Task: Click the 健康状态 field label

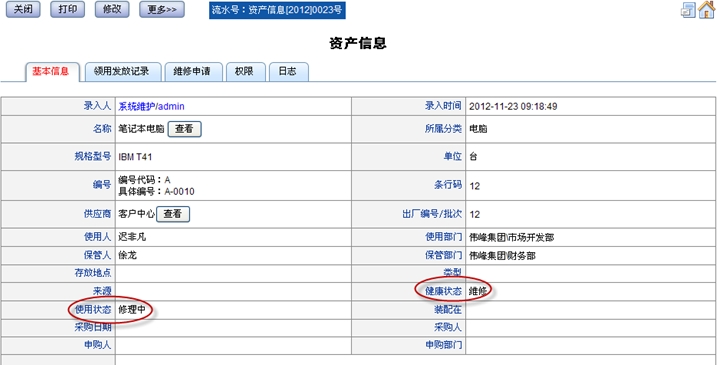Action: click(x=443, y=291)
